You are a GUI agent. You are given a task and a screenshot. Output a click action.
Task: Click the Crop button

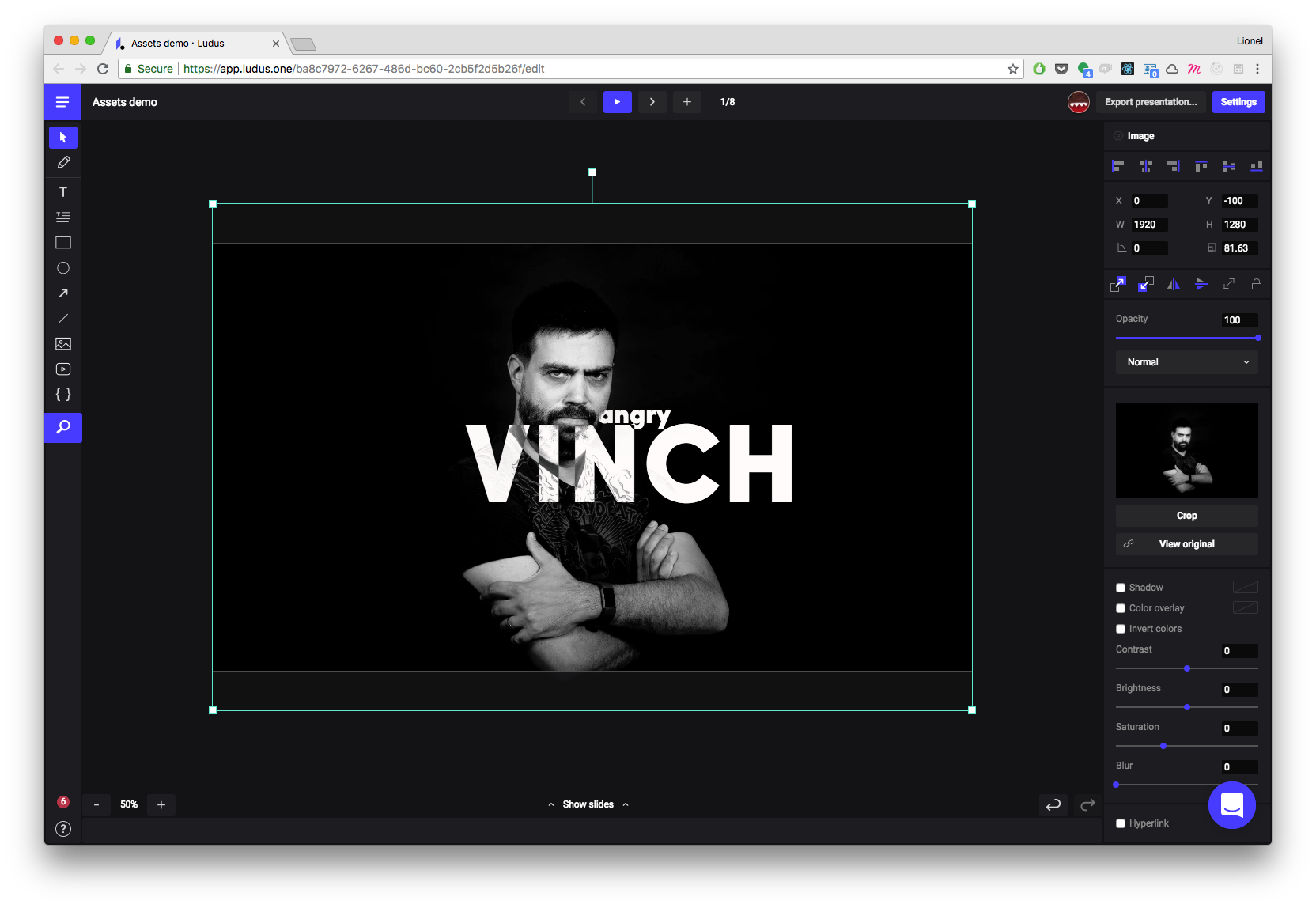point(1186,515)
